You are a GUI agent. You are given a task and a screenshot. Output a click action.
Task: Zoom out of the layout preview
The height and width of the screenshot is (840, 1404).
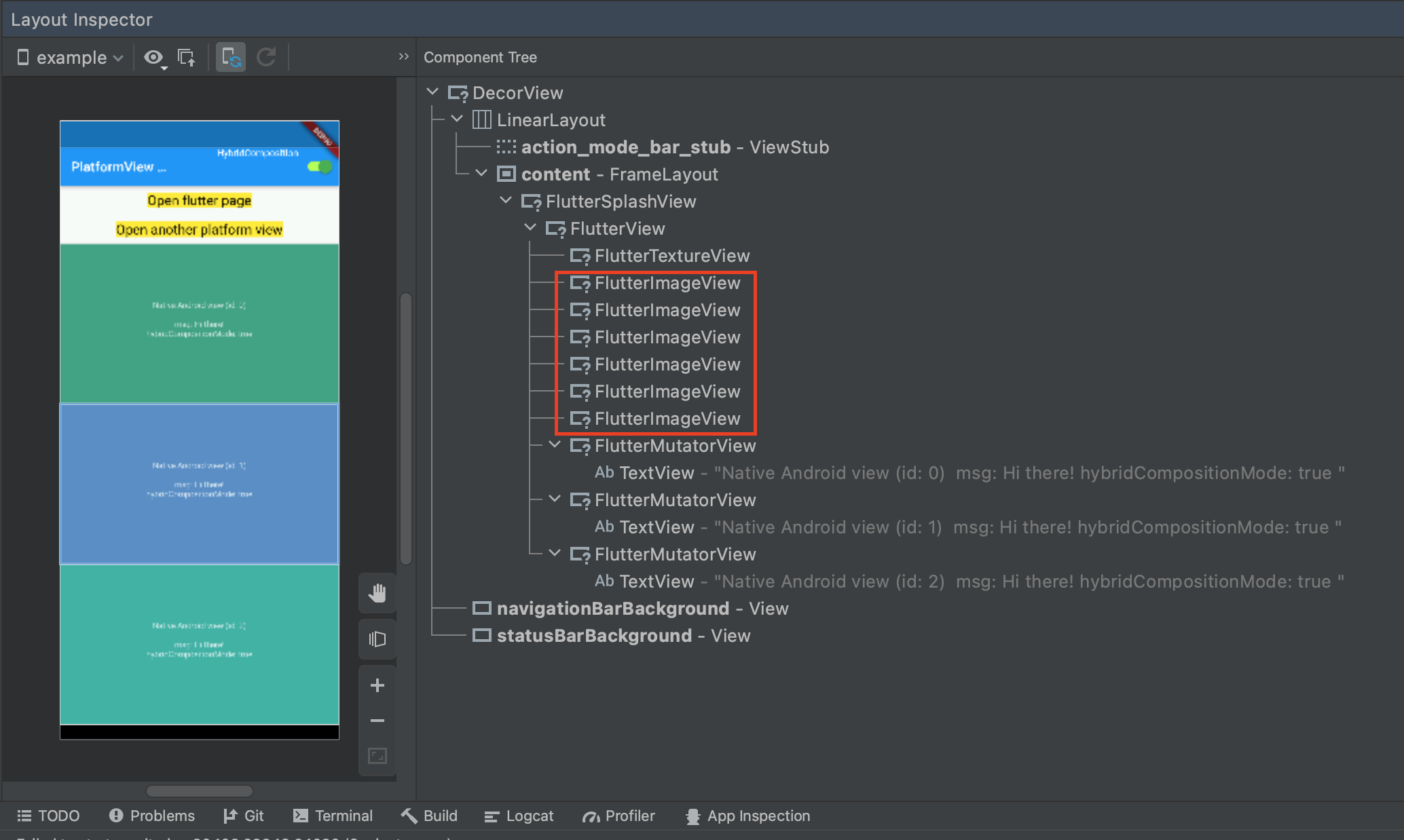click(377, 721)
